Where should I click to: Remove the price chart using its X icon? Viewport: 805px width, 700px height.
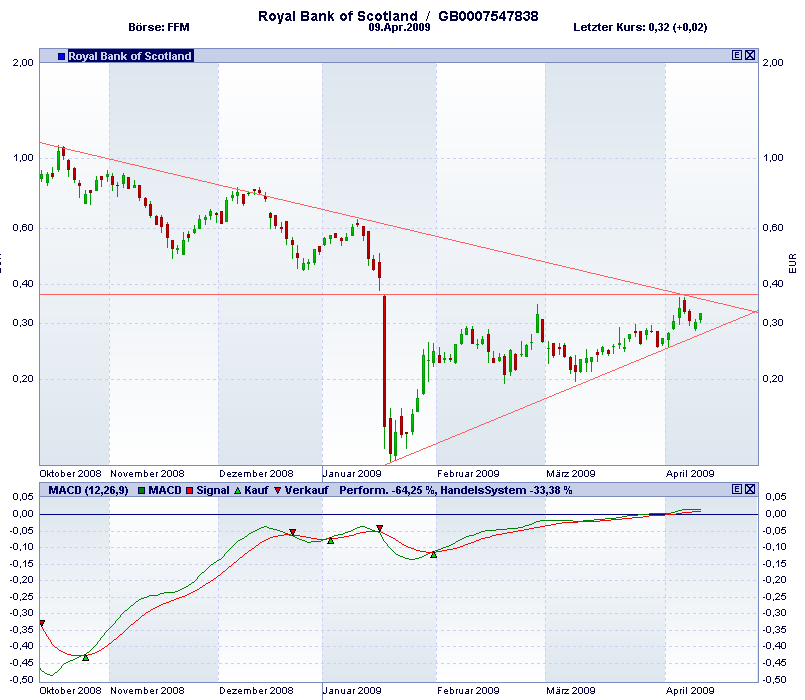[x=748, y=55]
